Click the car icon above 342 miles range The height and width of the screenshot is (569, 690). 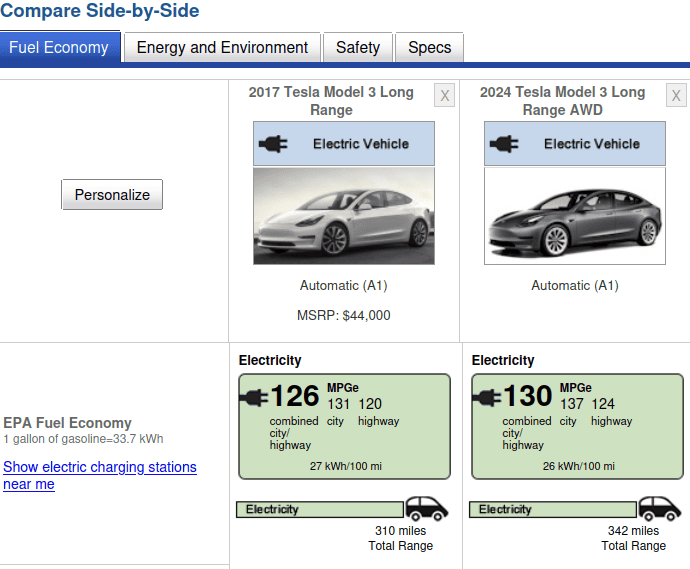click(x=660, y=508)
